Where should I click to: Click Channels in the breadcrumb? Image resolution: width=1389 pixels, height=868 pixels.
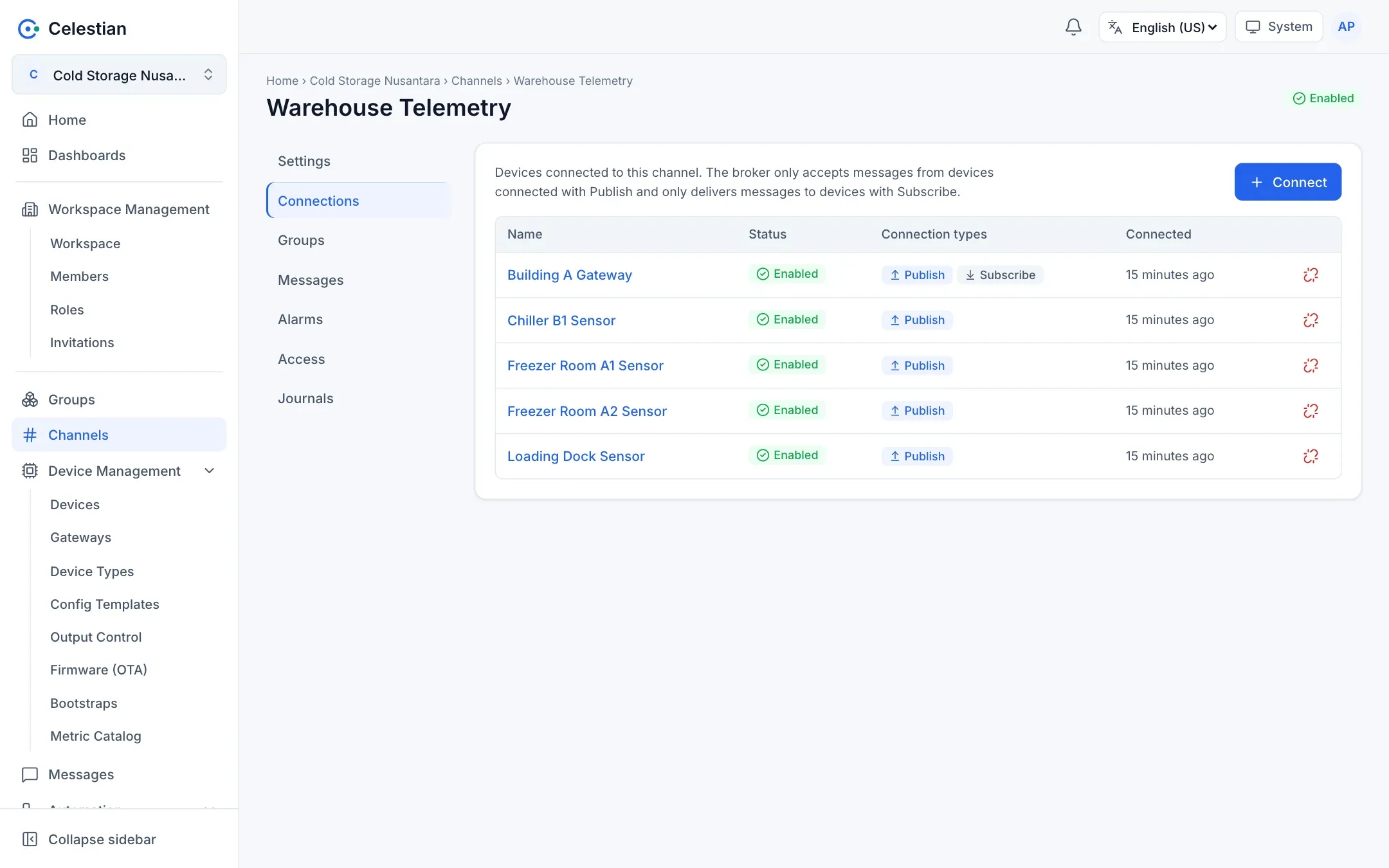(477, 81)
